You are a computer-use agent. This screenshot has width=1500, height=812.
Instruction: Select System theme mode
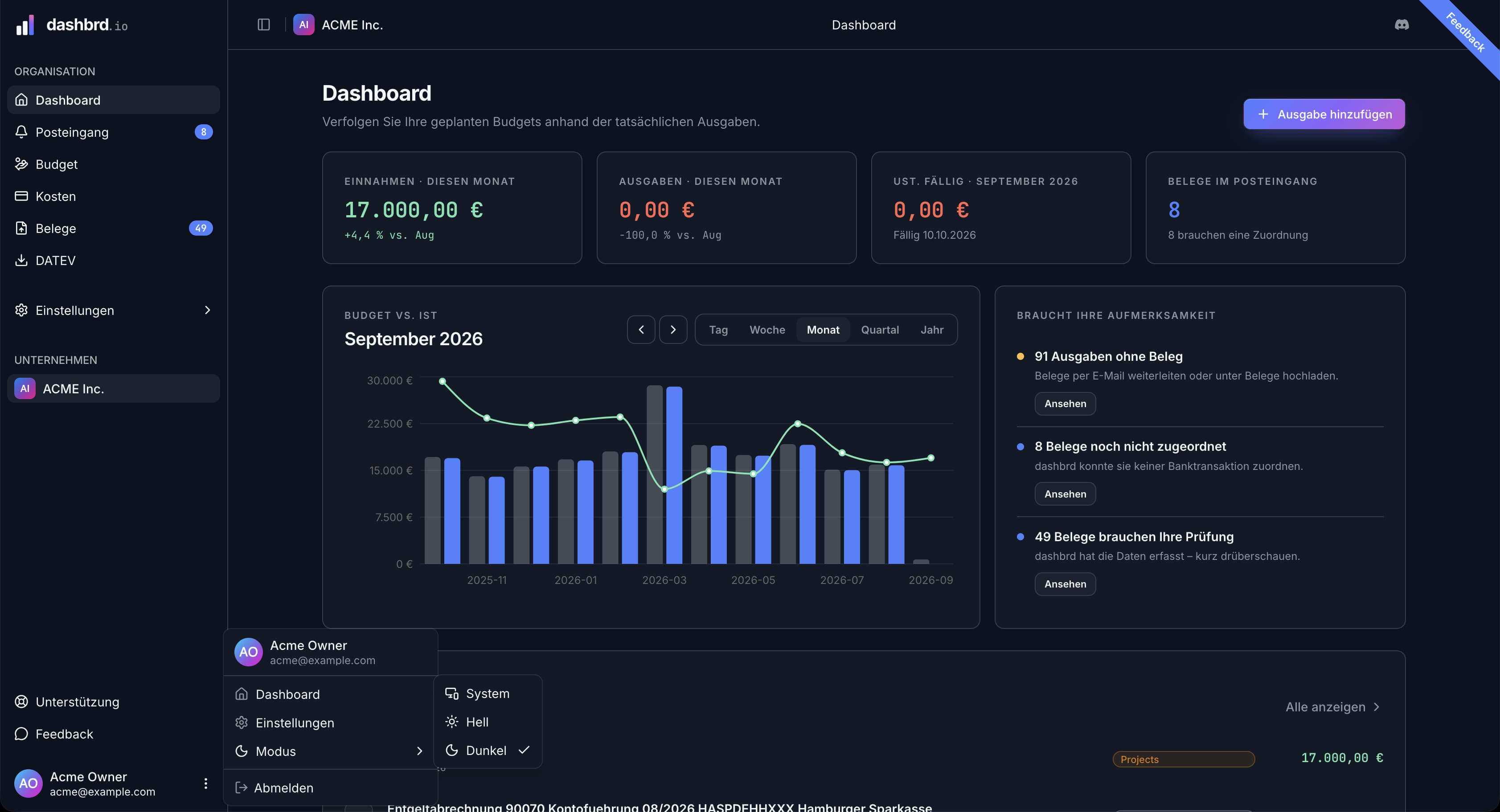488,693
